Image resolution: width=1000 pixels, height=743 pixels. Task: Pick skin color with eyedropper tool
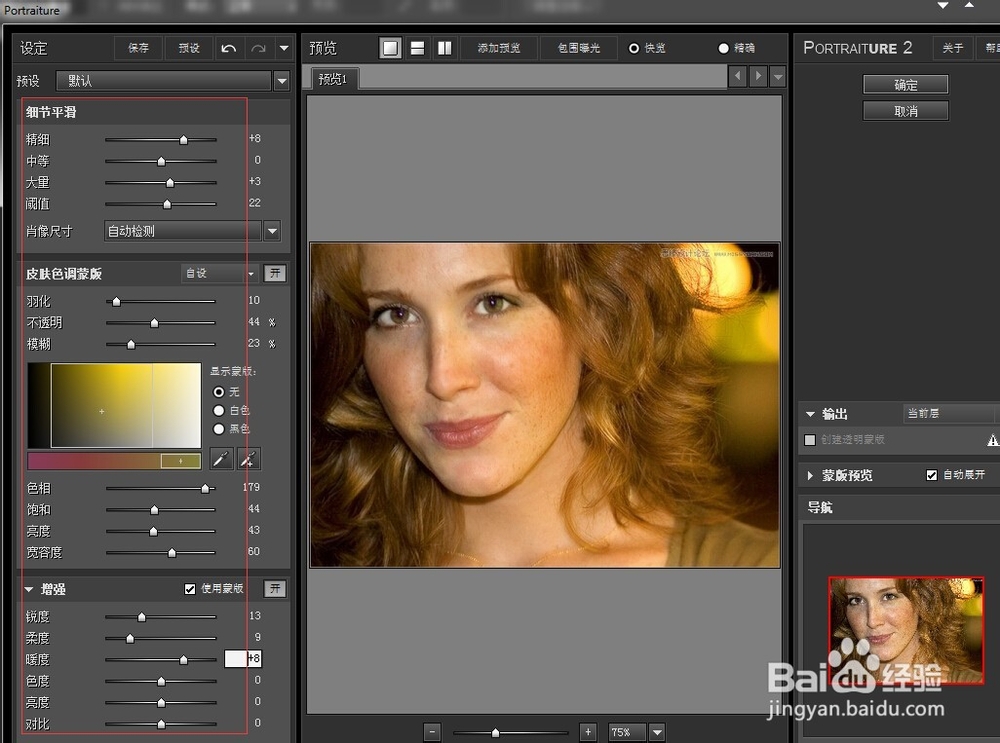point(221,459)
